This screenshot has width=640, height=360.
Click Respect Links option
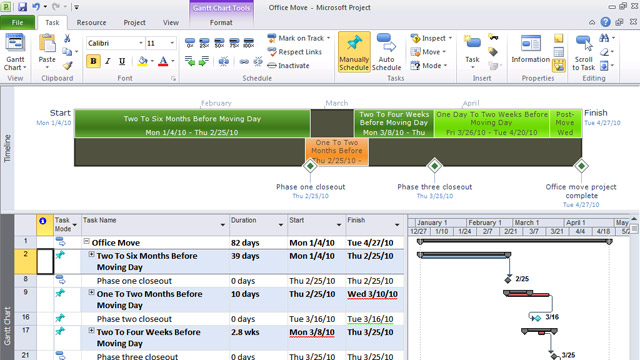[x=294, y=52]
